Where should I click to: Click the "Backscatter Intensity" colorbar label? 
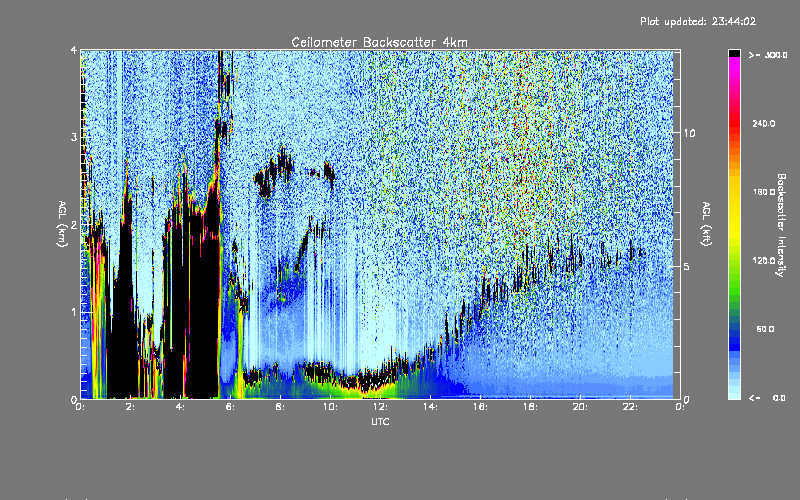coord(781,225)
